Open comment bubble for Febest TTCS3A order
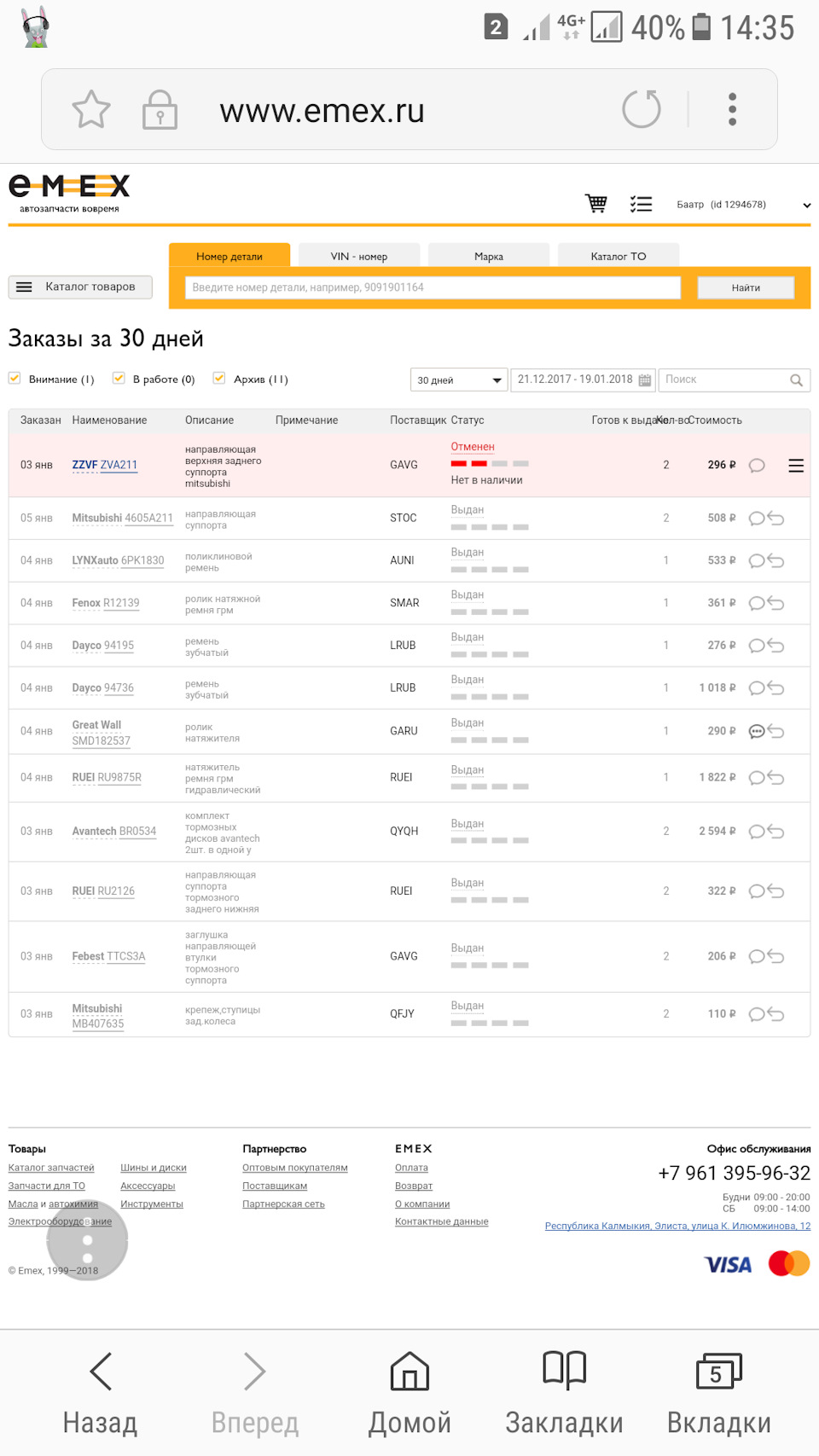The height and width of the screenshot is (1456, 819). (x=756, y=957)
